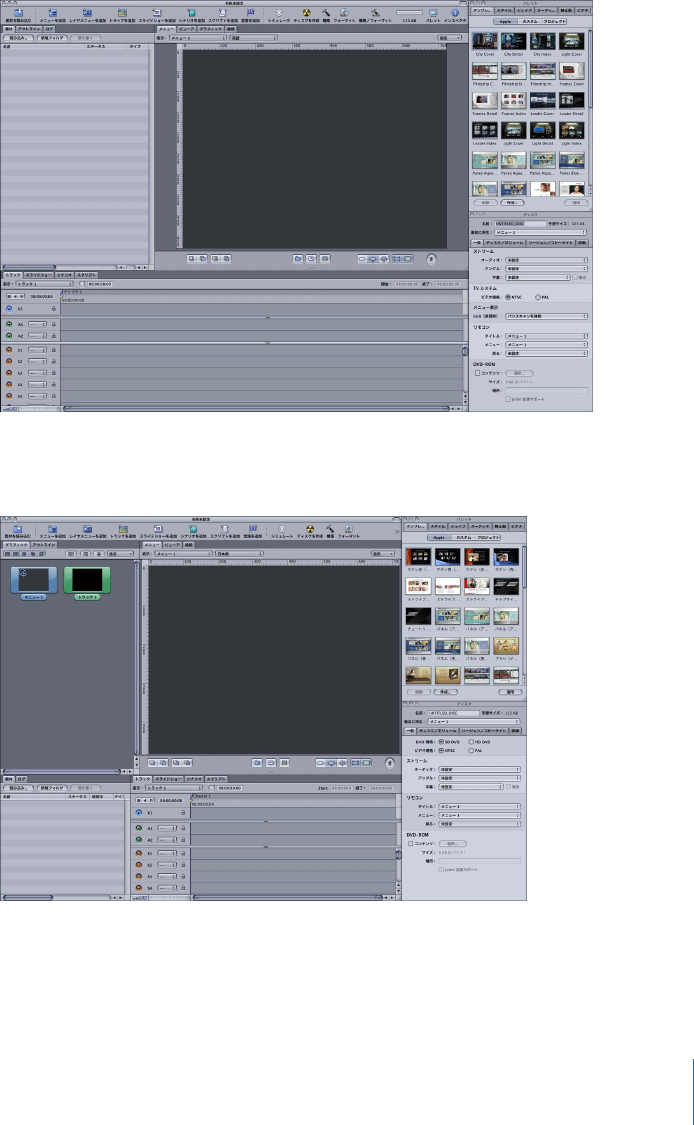
Task: Click フォーマット icon in upper window toolbar
Action: tap(344, 14)
